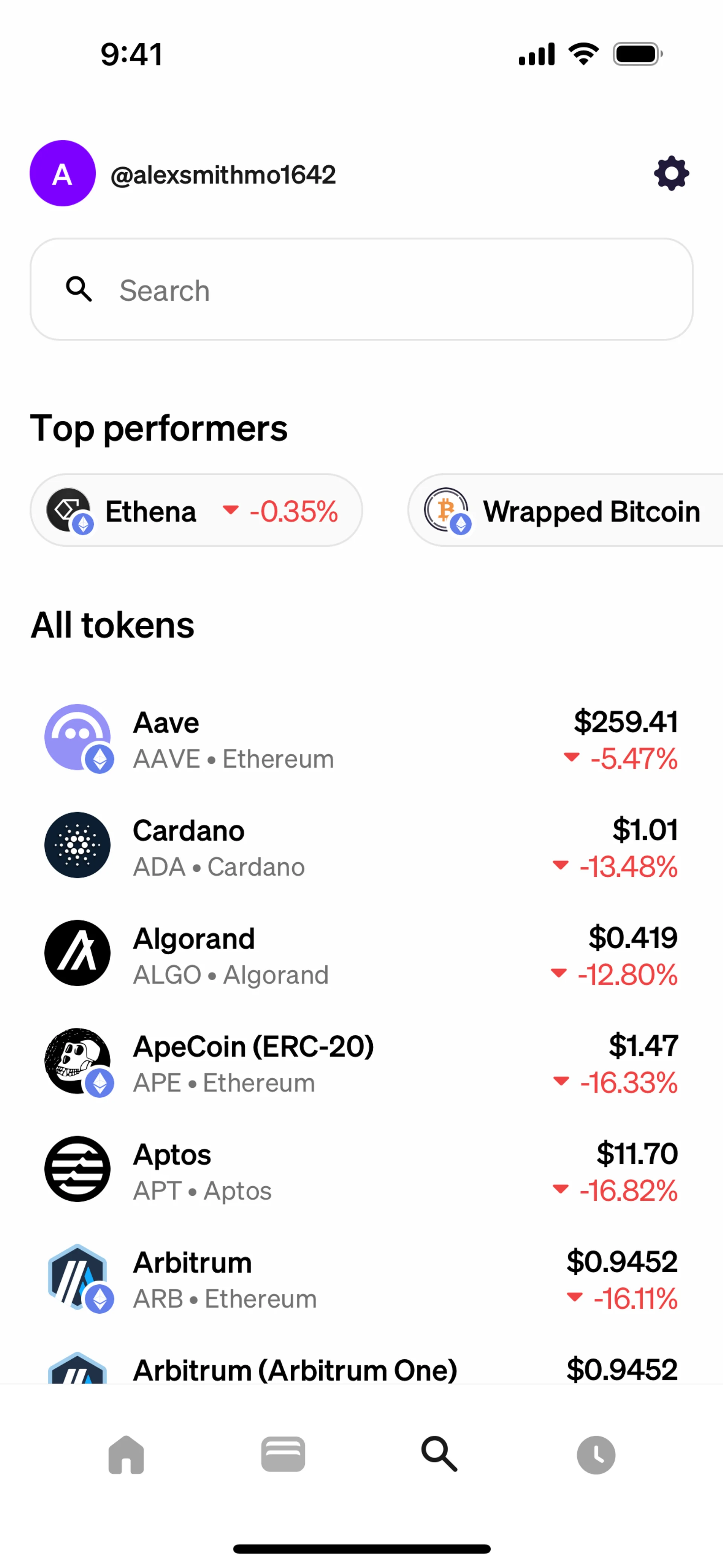Select the Ethena top performer chip
This screenshot has height=1568, width=723.
coord(196,510)
